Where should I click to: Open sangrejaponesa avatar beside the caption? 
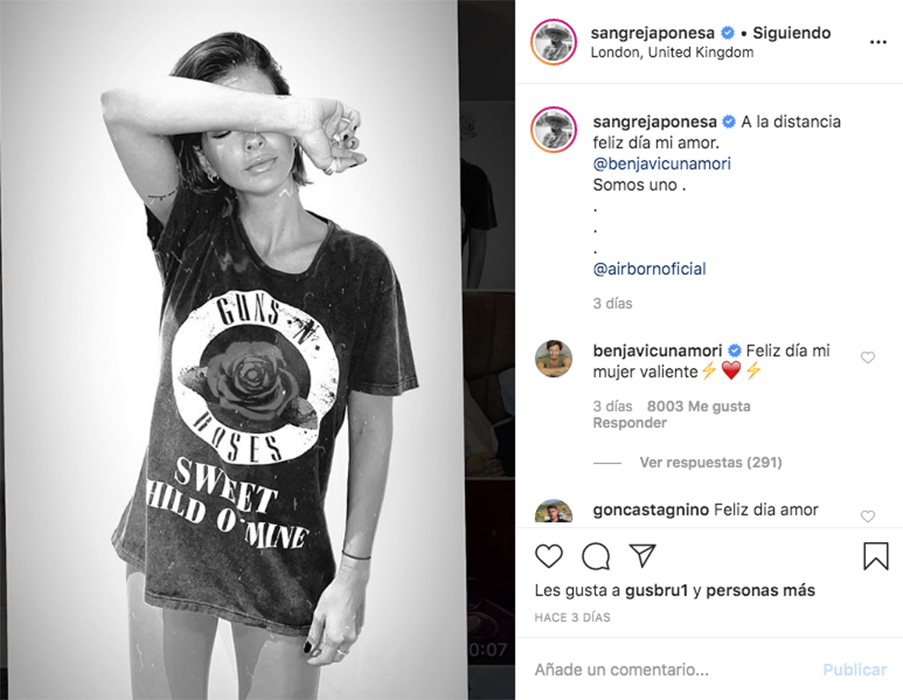coord(553,130)
